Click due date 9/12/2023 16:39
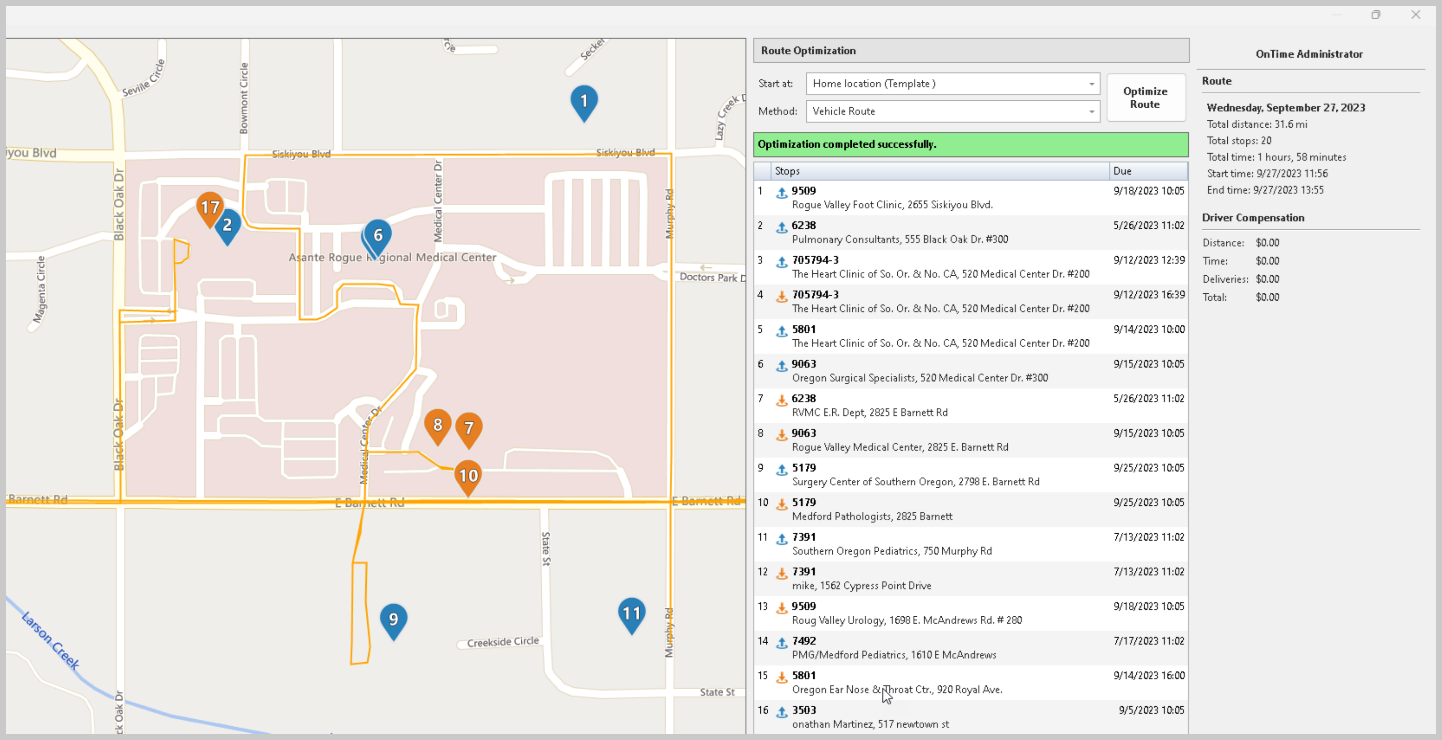Screen dimensions: 1442x740 coord(1149,294)
